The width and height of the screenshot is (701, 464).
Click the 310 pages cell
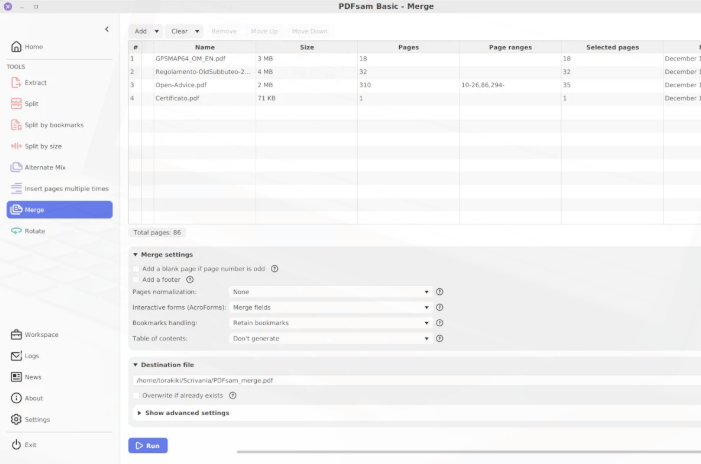[408, 85]
